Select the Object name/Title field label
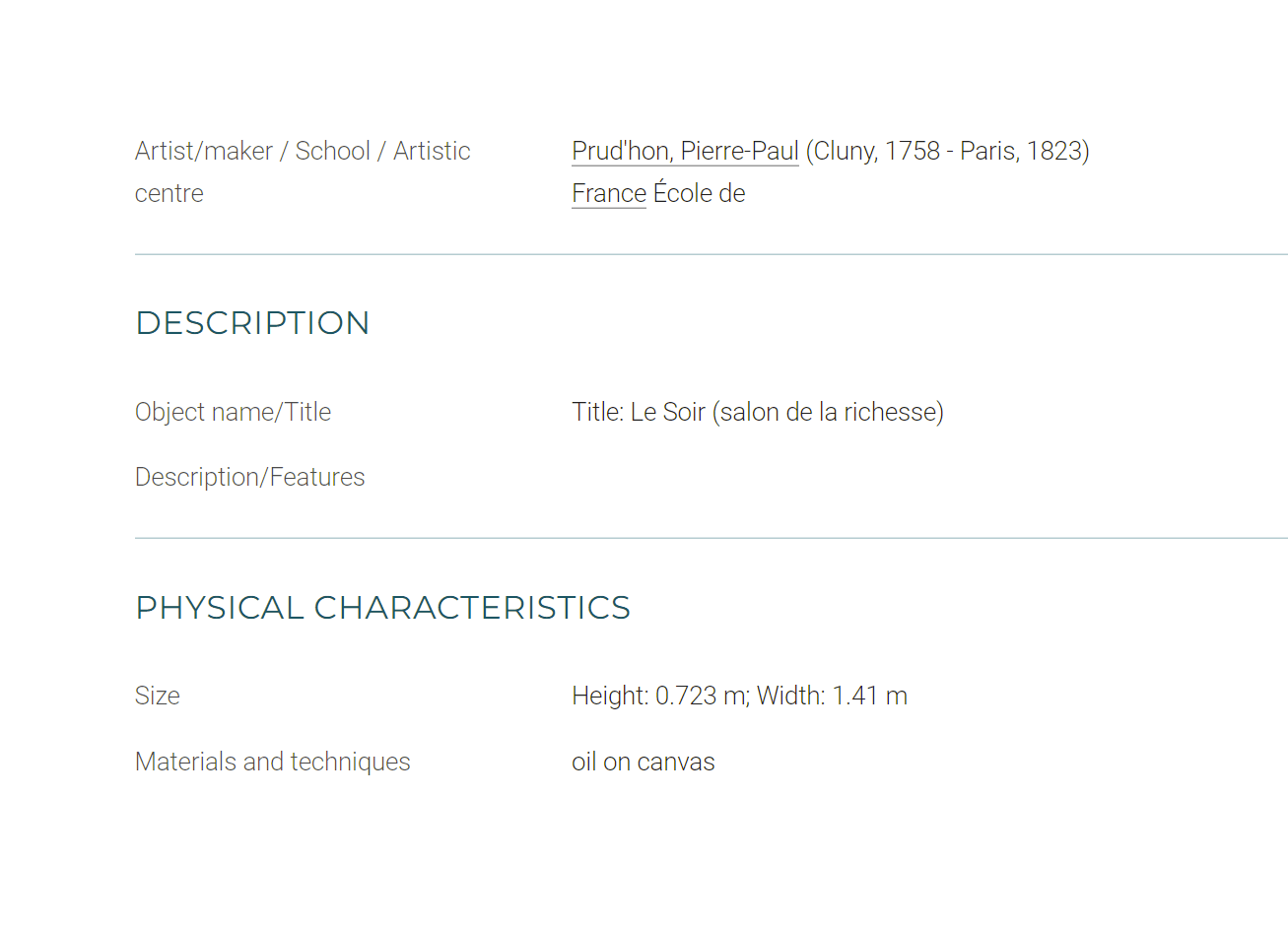 (x=233, y=412)
